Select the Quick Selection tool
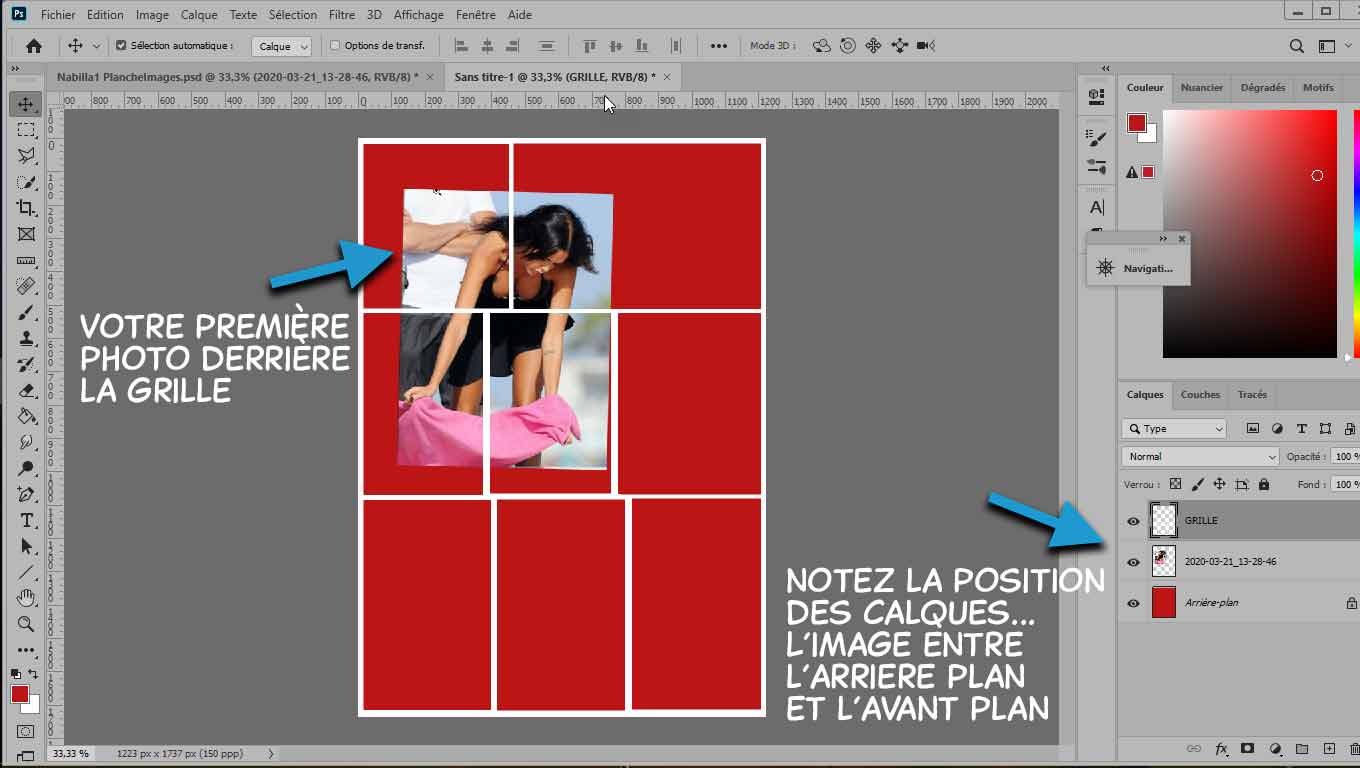This screenshot has height=768, width=1360. tap(26, 182)
